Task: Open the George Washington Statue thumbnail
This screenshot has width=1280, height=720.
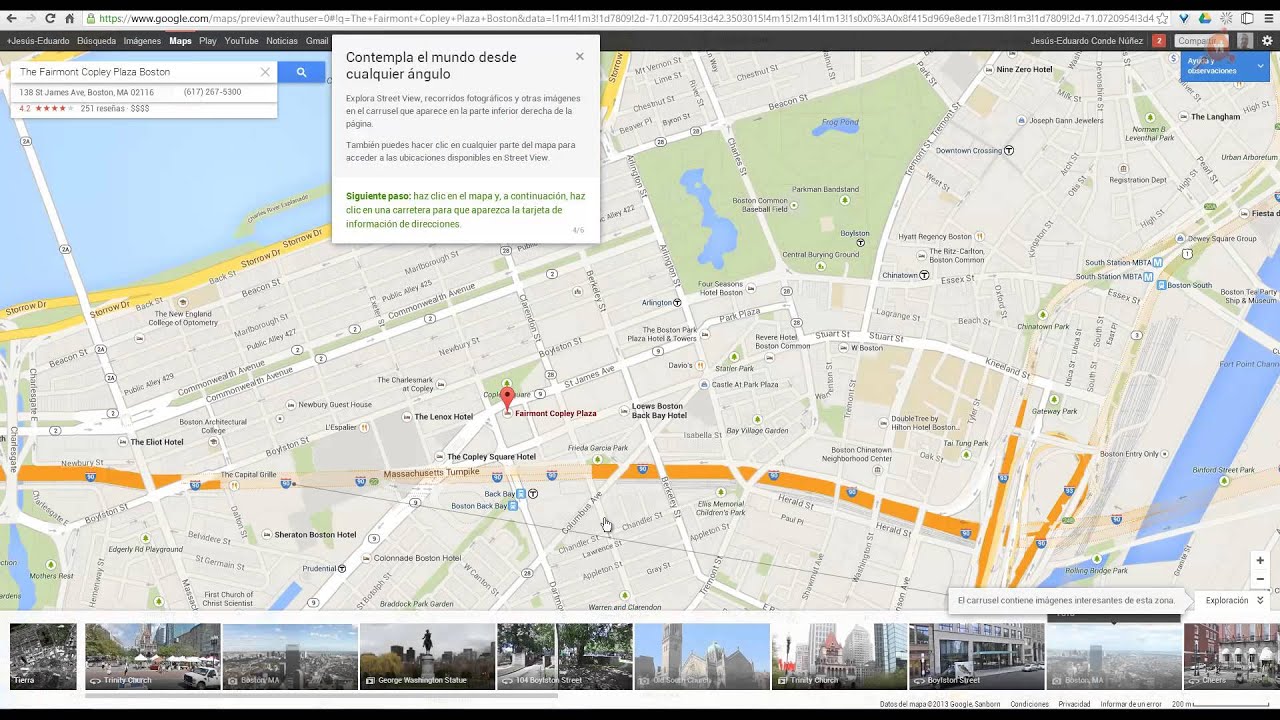Action: coord(427,656)
